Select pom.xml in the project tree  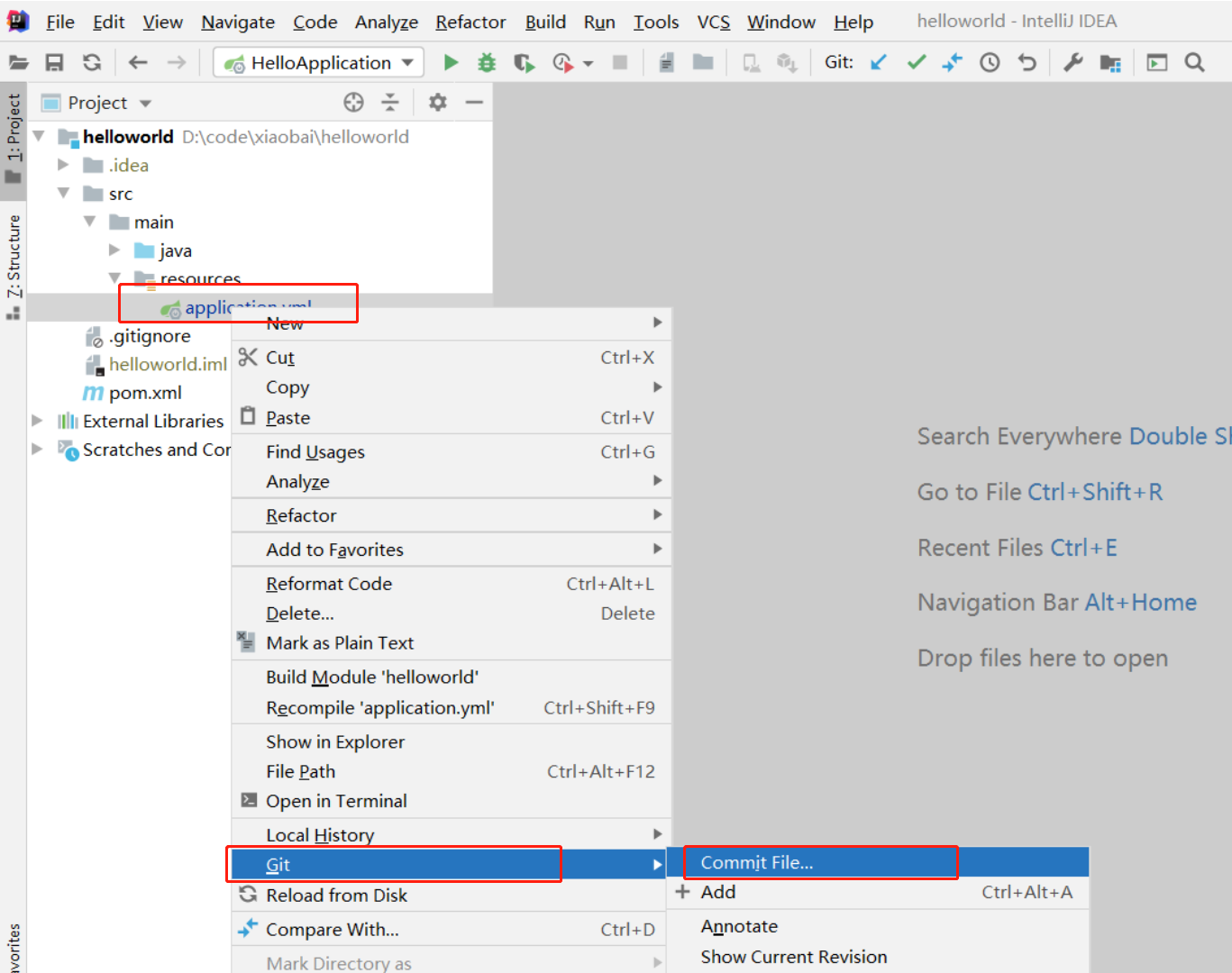[145, 393]
